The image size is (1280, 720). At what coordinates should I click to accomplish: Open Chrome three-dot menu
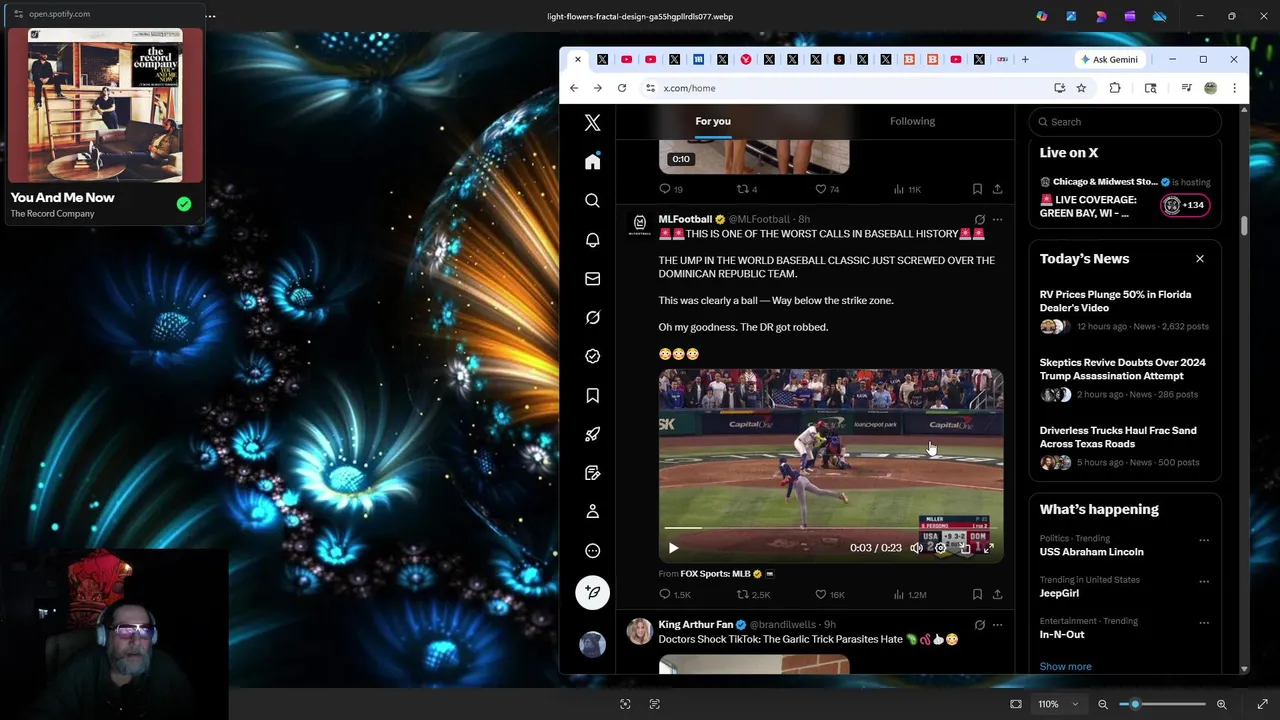(x=1234, y=88)
